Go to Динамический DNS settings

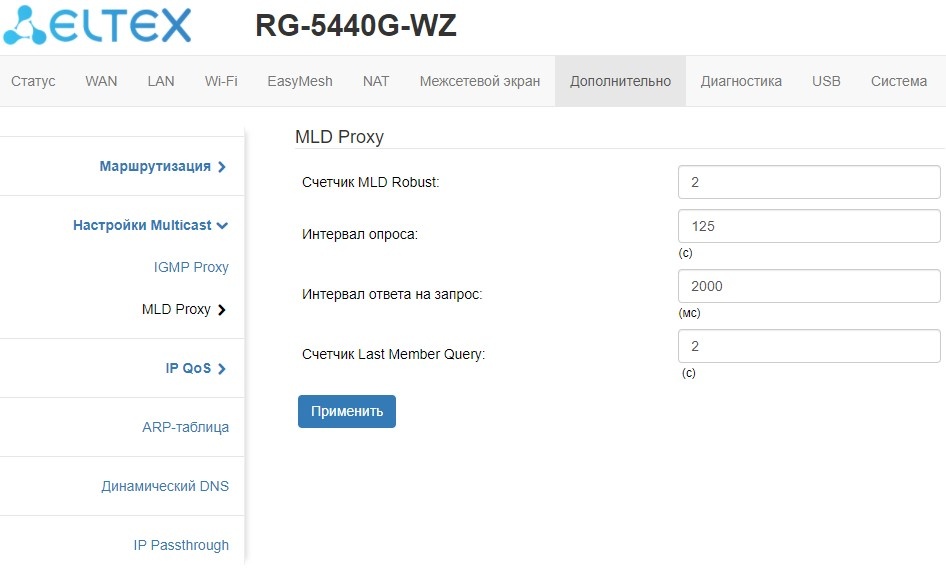tap(165, 486)
